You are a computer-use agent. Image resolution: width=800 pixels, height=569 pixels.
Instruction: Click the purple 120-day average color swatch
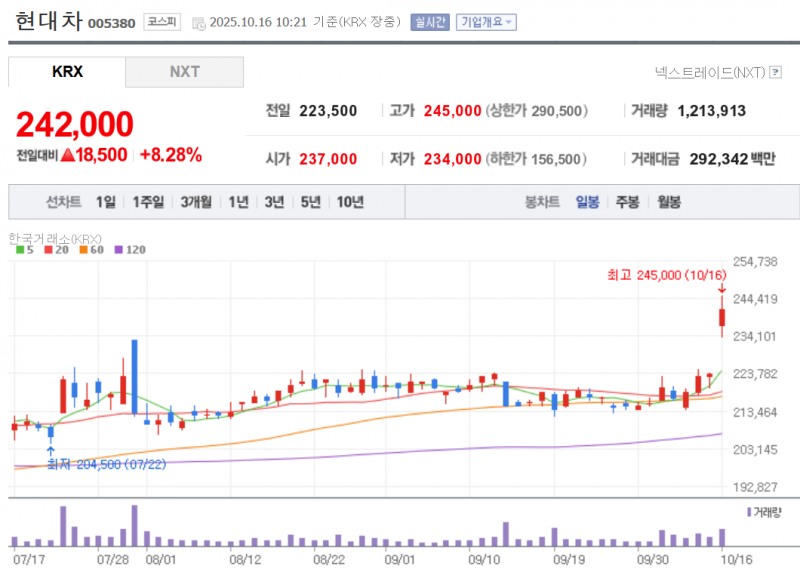click(119, 250)
